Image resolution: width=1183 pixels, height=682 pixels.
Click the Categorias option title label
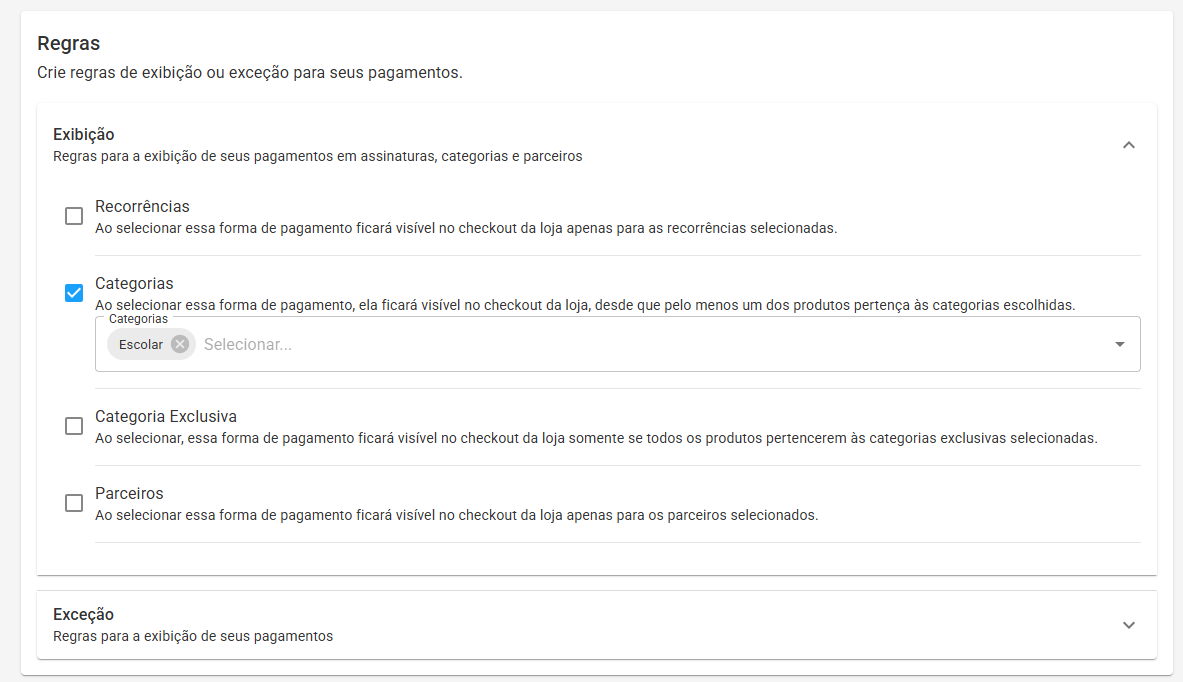pos(134,283)
